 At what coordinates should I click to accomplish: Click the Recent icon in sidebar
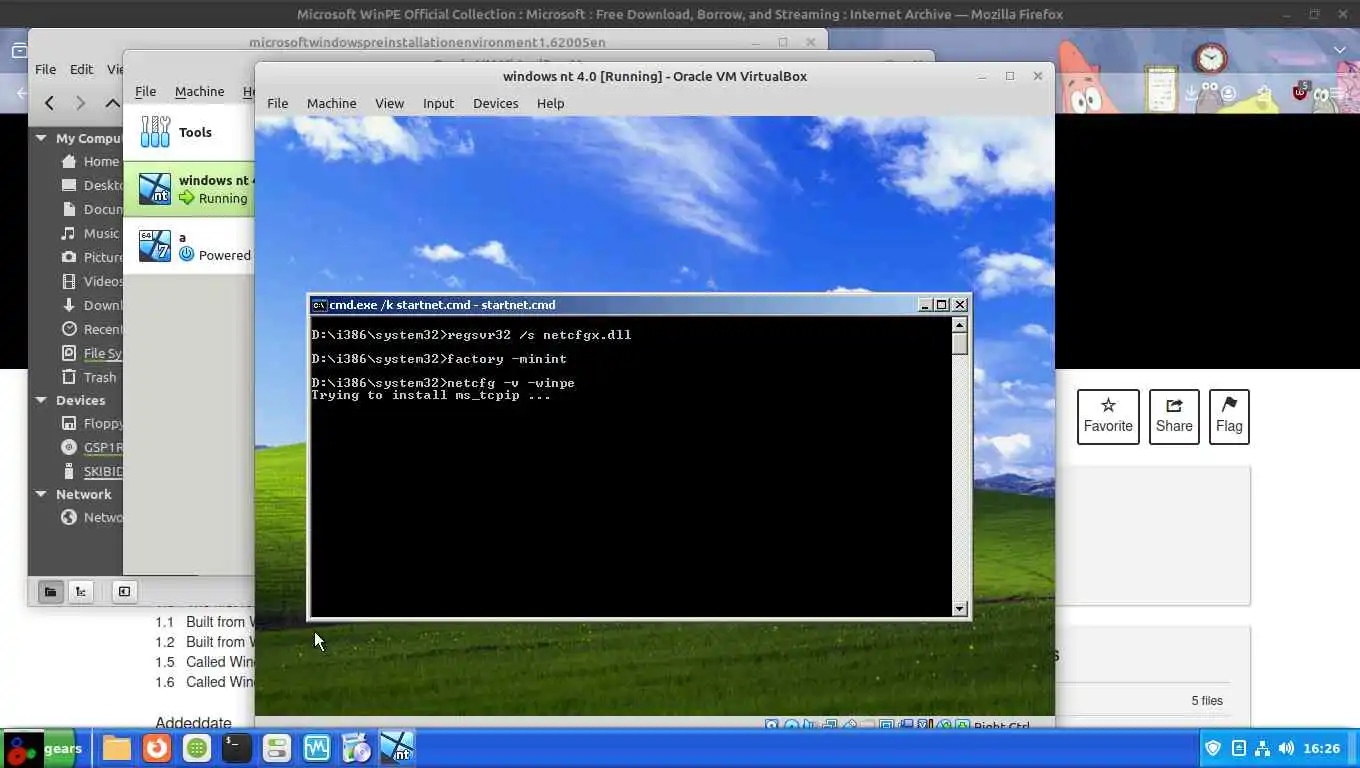pos(69,329)
